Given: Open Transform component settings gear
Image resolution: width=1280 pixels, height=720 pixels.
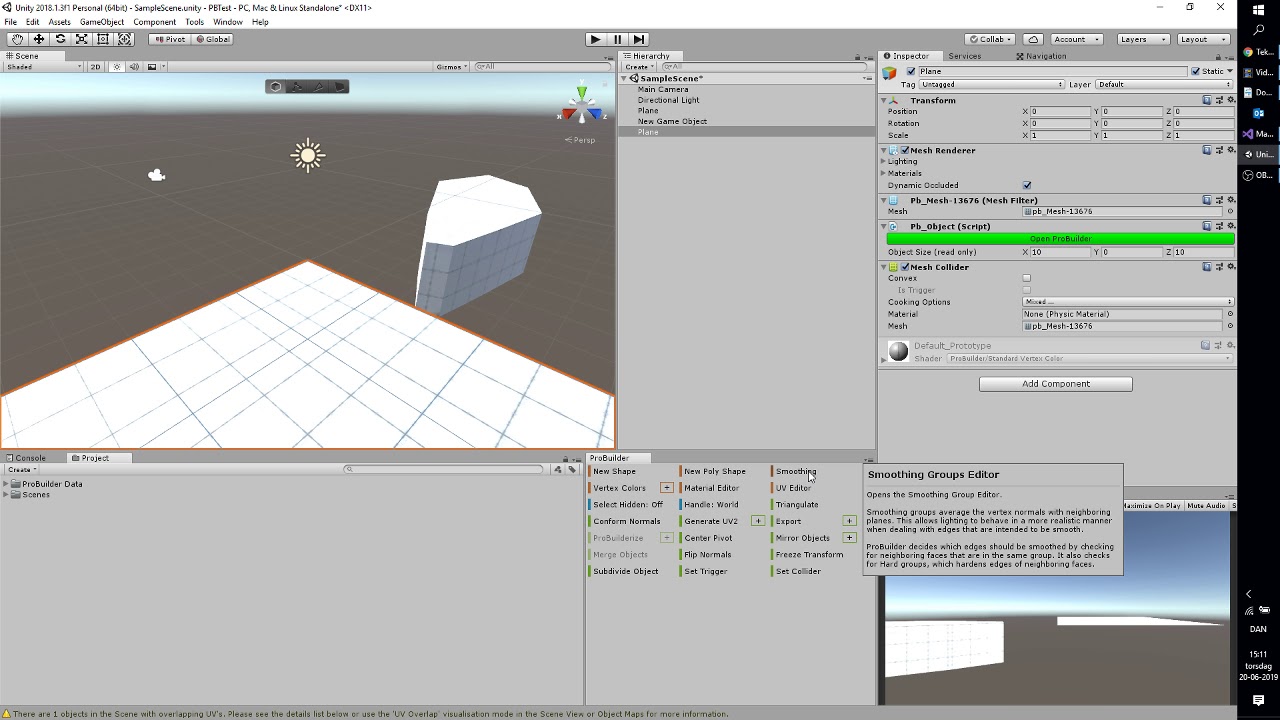Looking at the screenshot, I should (x=1230, y=100).
